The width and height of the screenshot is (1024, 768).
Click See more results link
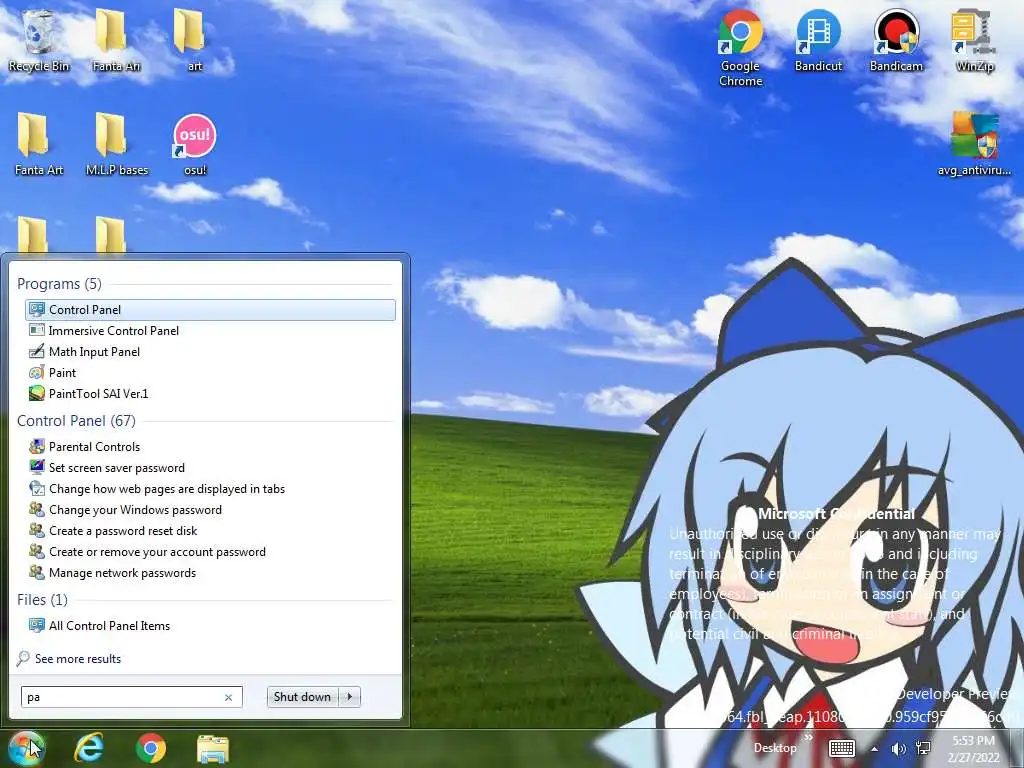(78, 659)
